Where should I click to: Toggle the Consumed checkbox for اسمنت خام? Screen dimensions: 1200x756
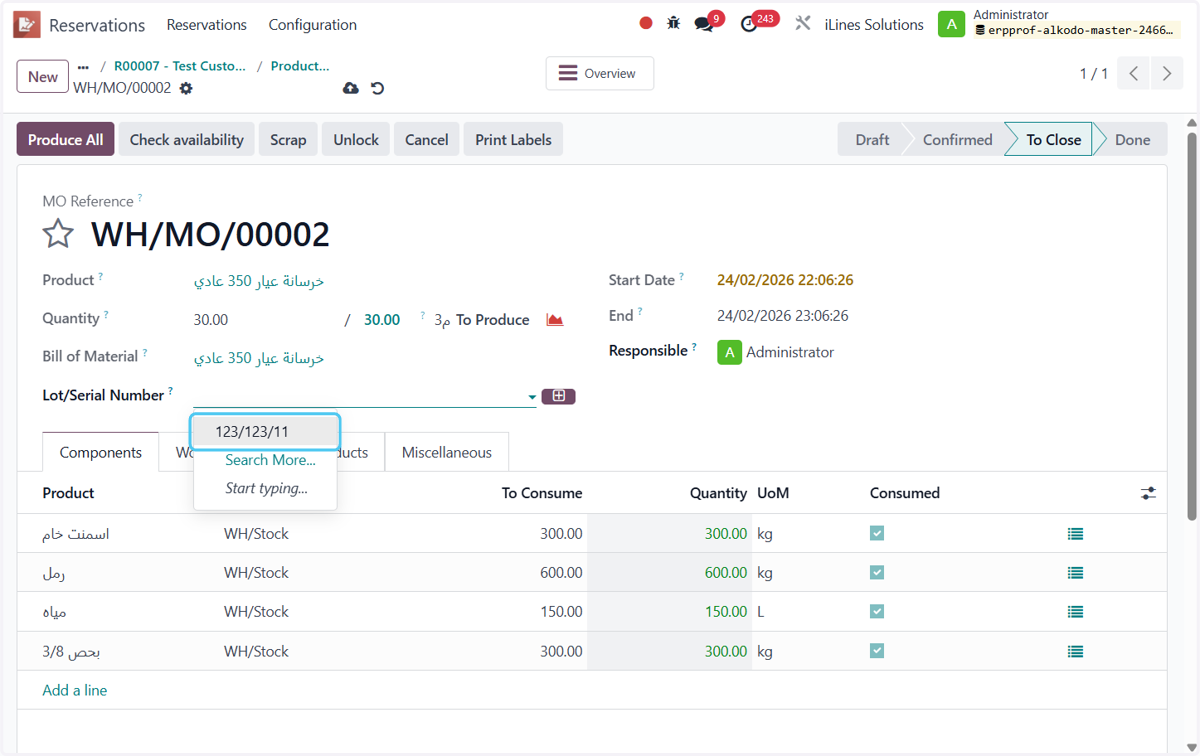[877, 533]
